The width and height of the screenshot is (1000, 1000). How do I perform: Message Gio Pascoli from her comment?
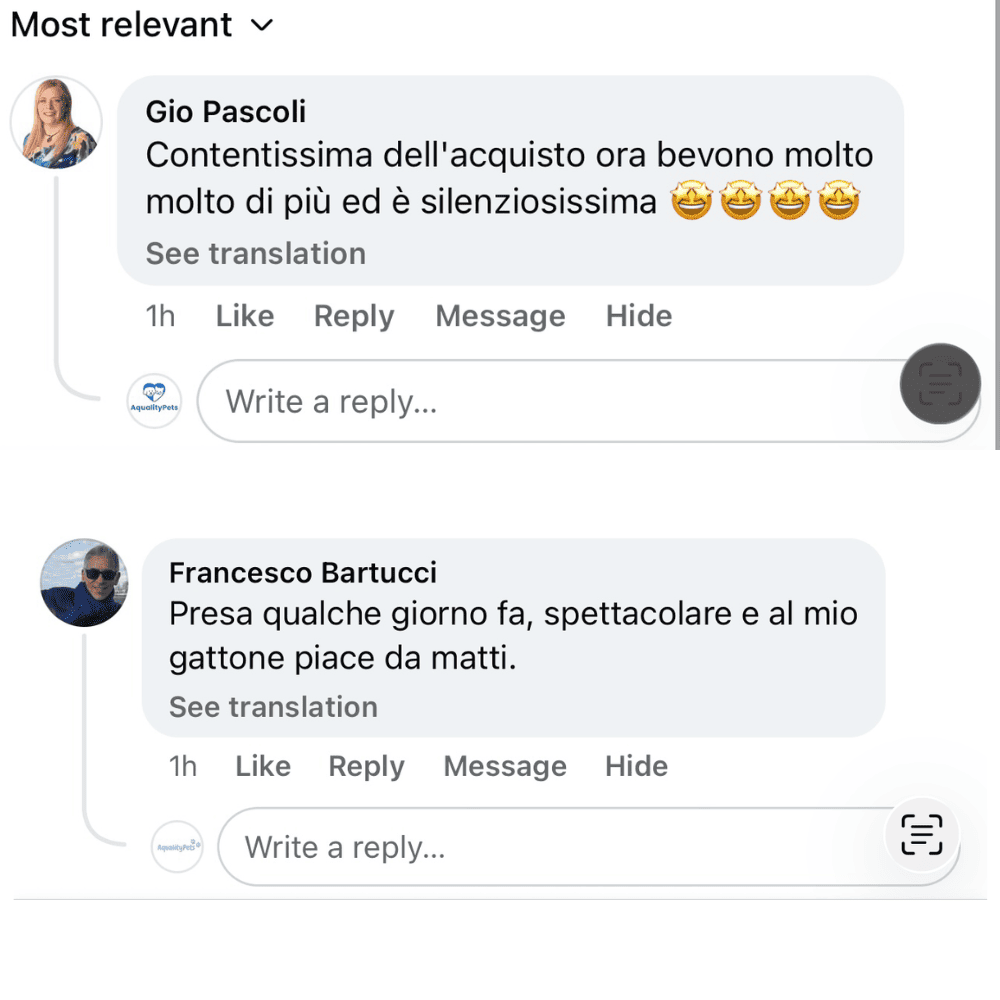click(500, 316)
